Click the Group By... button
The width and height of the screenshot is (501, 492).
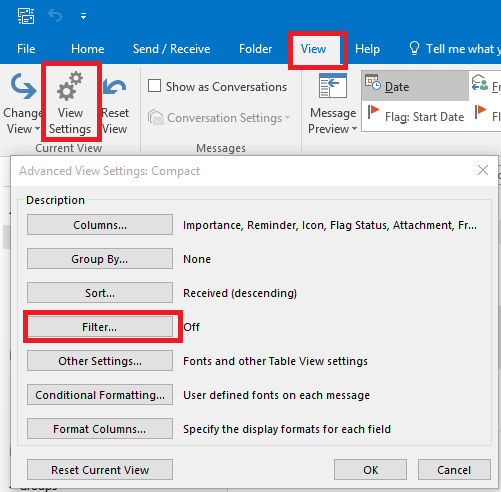[x=100, y=259]
